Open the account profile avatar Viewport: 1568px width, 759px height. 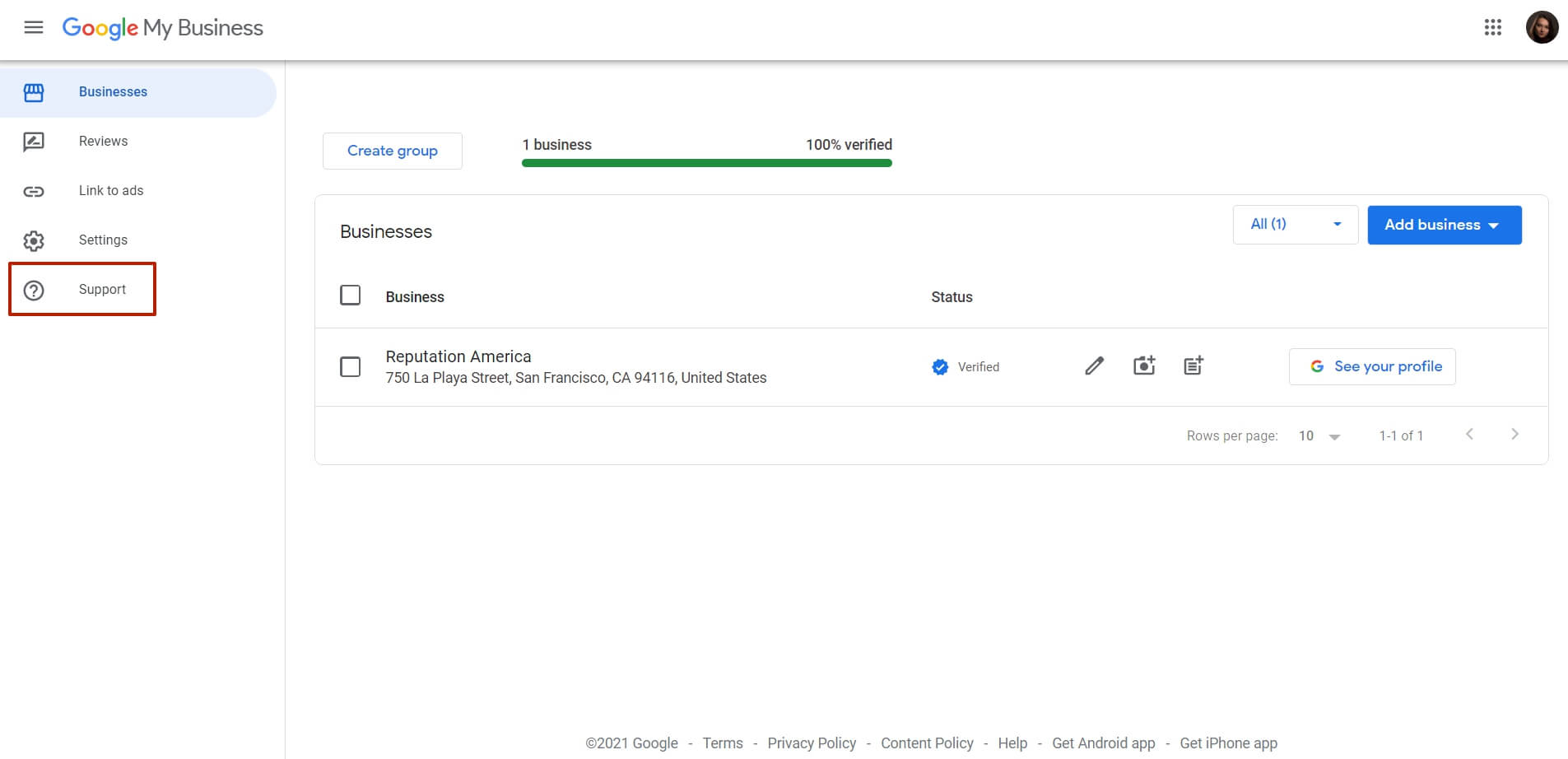(1542, 27)
